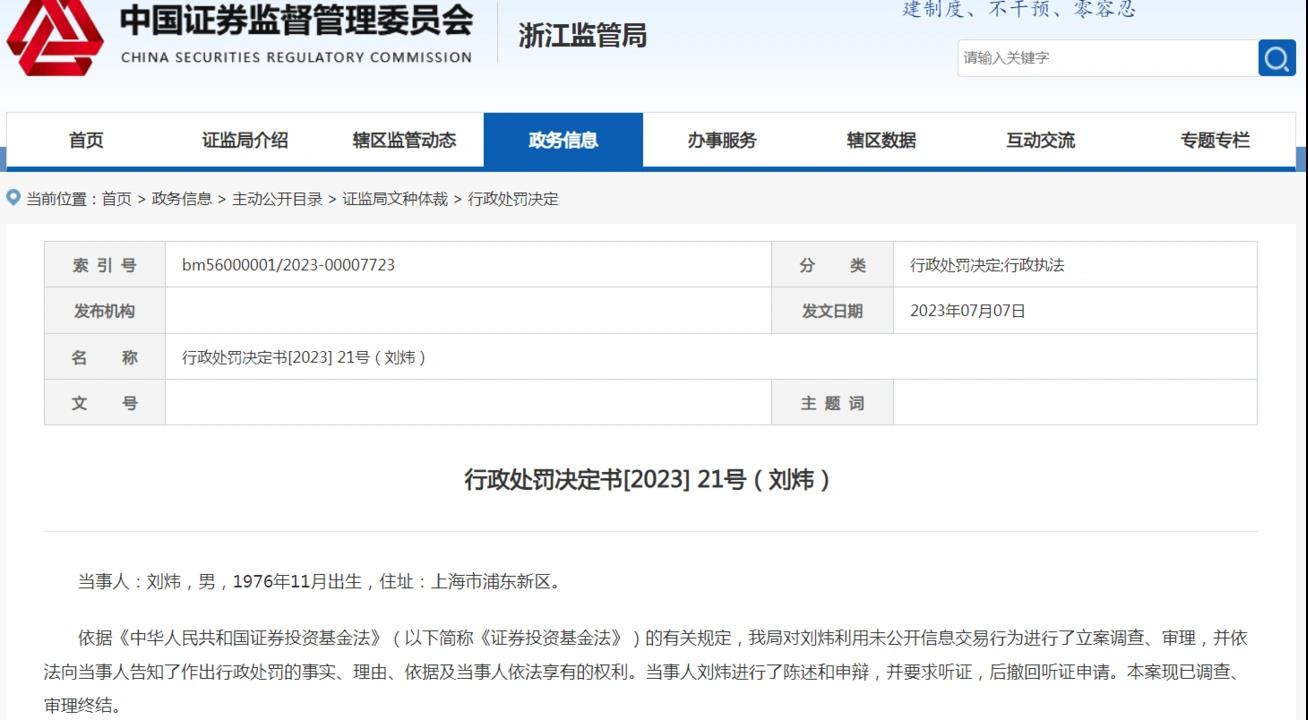Go to the 办事服务 navigation tab
The image size is (1308, 720).
(722, 140)
